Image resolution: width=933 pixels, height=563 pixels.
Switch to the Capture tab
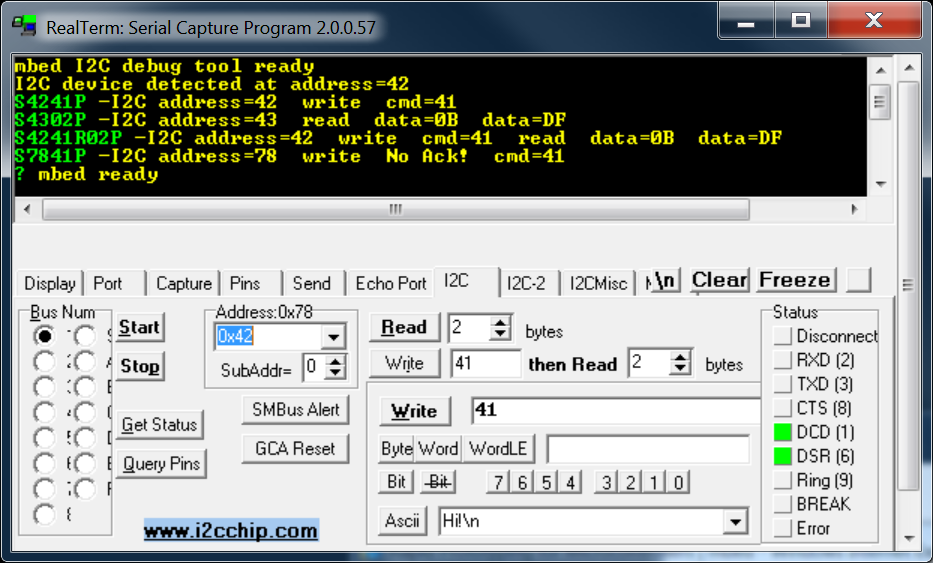coord(184,284)
